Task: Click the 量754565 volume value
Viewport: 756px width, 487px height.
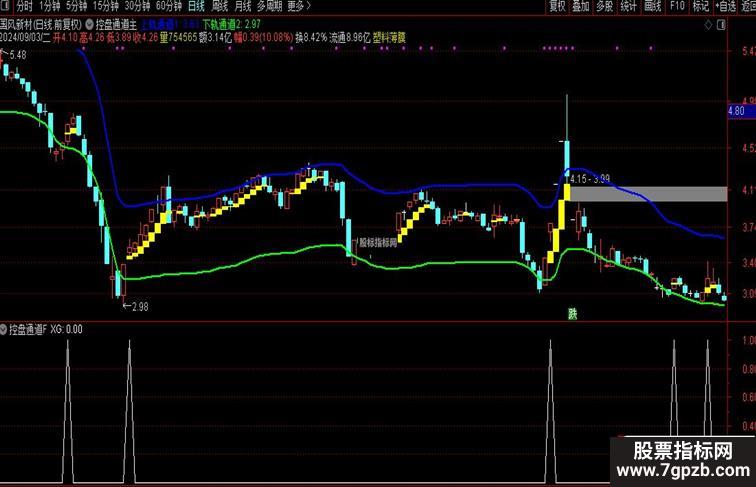Action: click(x=178, y=38)
